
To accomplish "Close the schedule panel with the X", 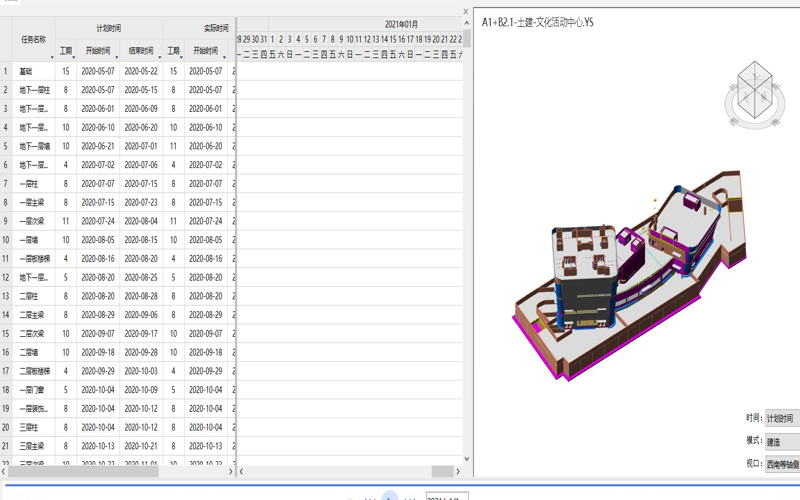I will pyautogui.click(x=465, y=12).
